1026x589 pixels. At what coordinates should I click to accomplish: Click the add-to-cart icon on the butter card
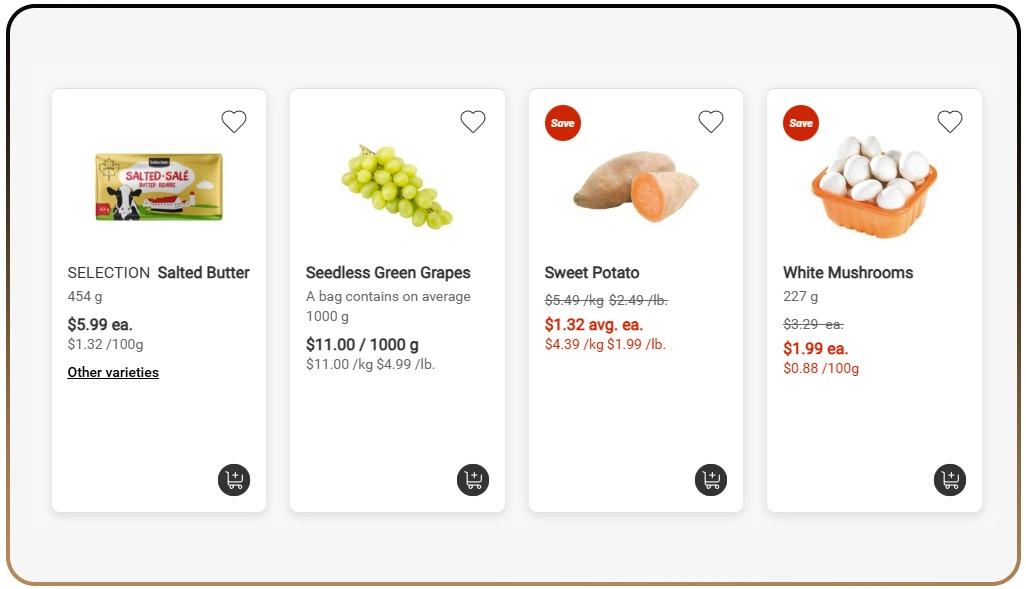coord(234,480)
